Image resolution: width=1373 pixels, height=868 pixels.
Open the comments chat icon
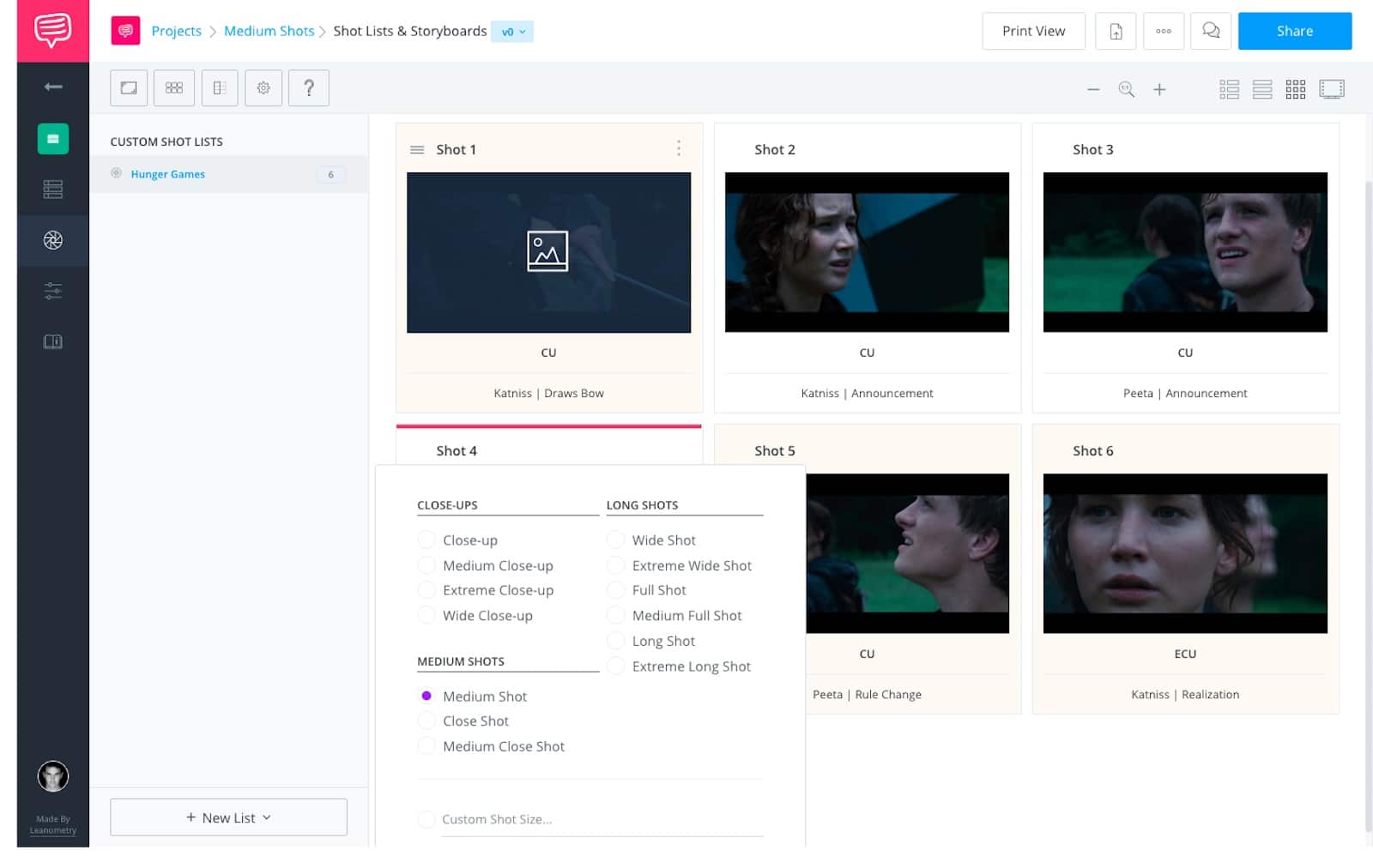1211,31
